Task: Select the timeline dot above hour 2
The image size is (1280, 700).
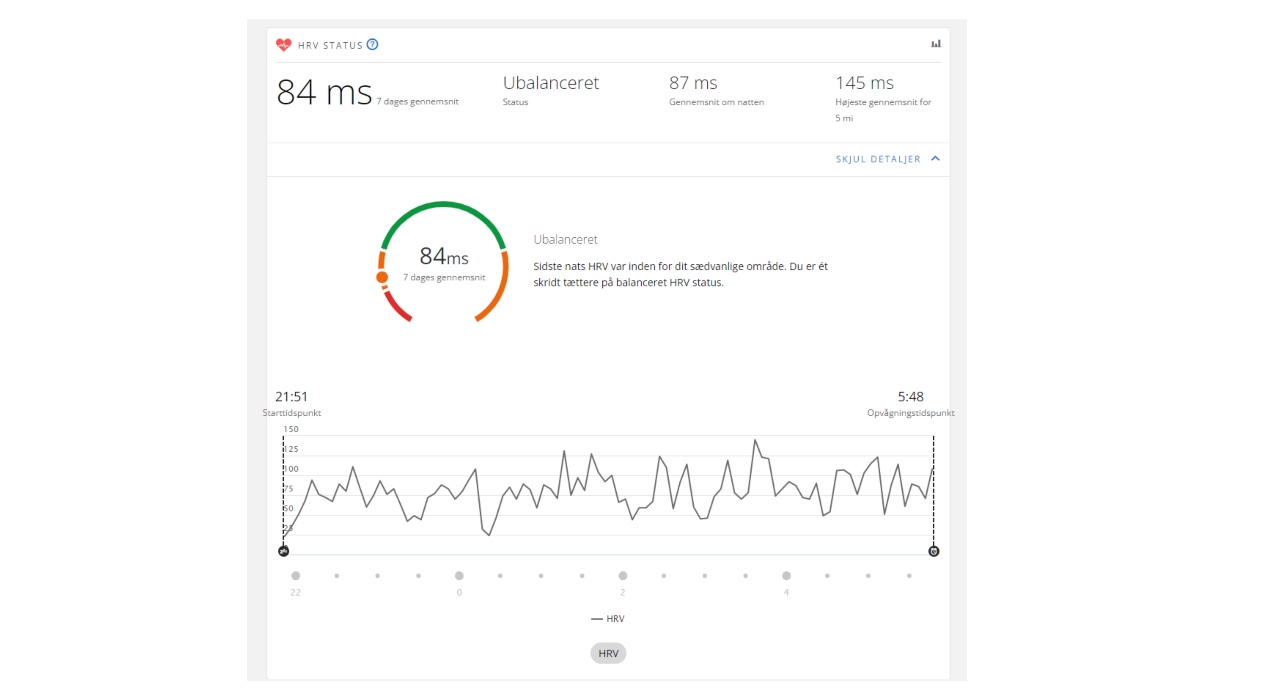Action: [623, 576]
